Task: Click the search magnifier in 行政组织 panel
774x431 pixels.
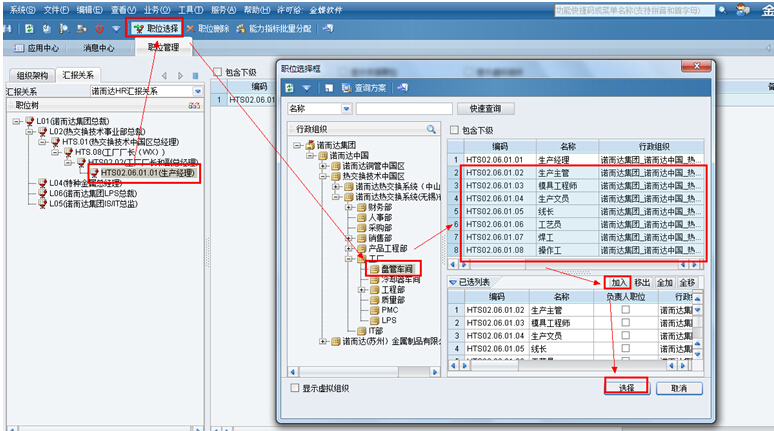Action: [x=431, y=129]
